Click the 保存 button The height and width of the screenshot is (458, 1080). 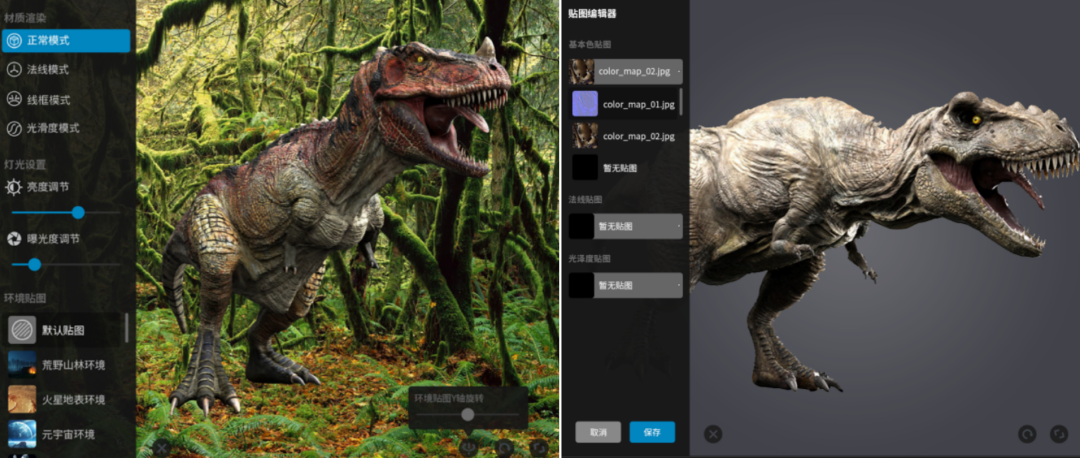(652, 433)
